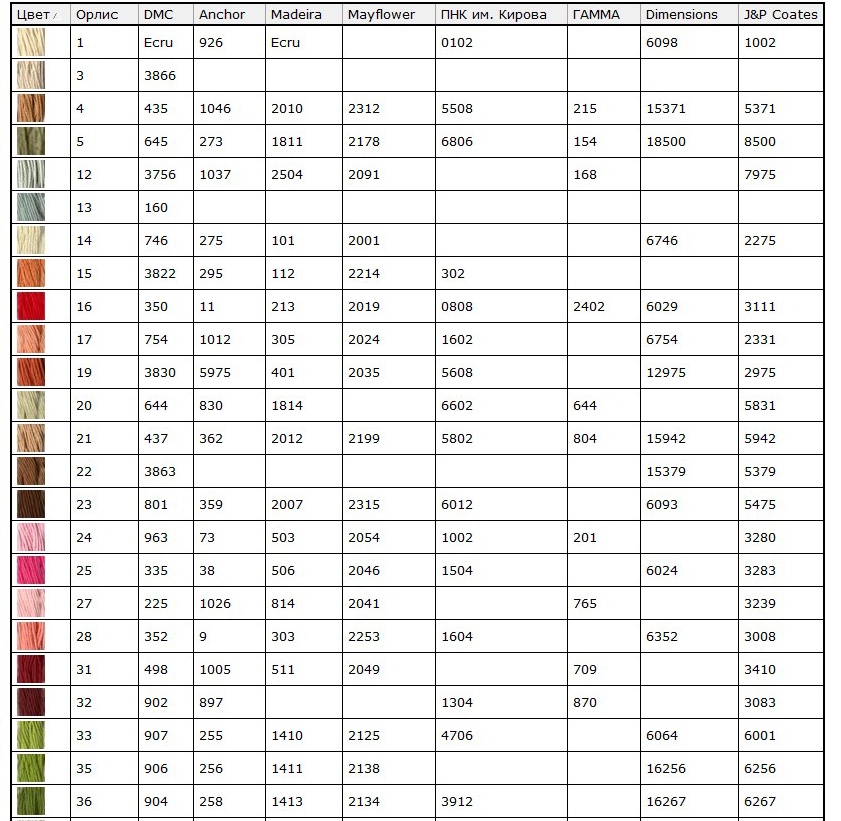Screen dimensions: 841x821
Task: Click Dimensions value 18500
Action: (666, 142)
